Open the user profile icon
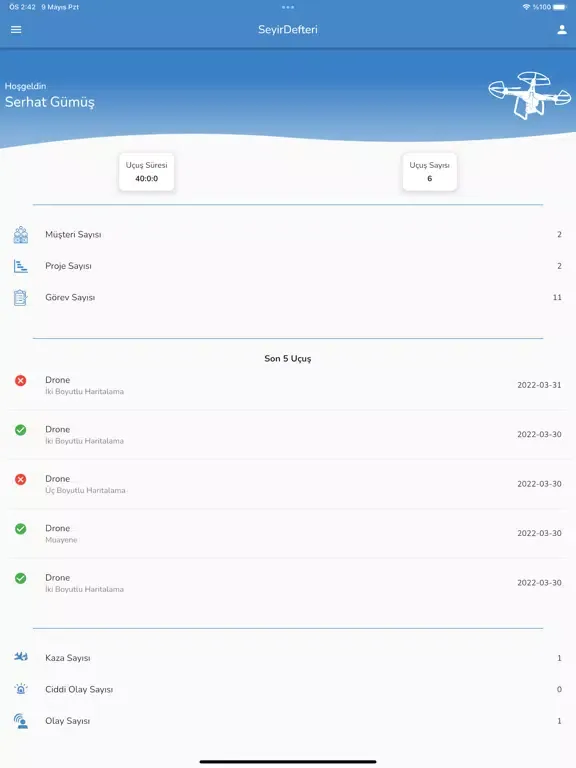This screenshot has width=576, height=768. coord(562,29)
